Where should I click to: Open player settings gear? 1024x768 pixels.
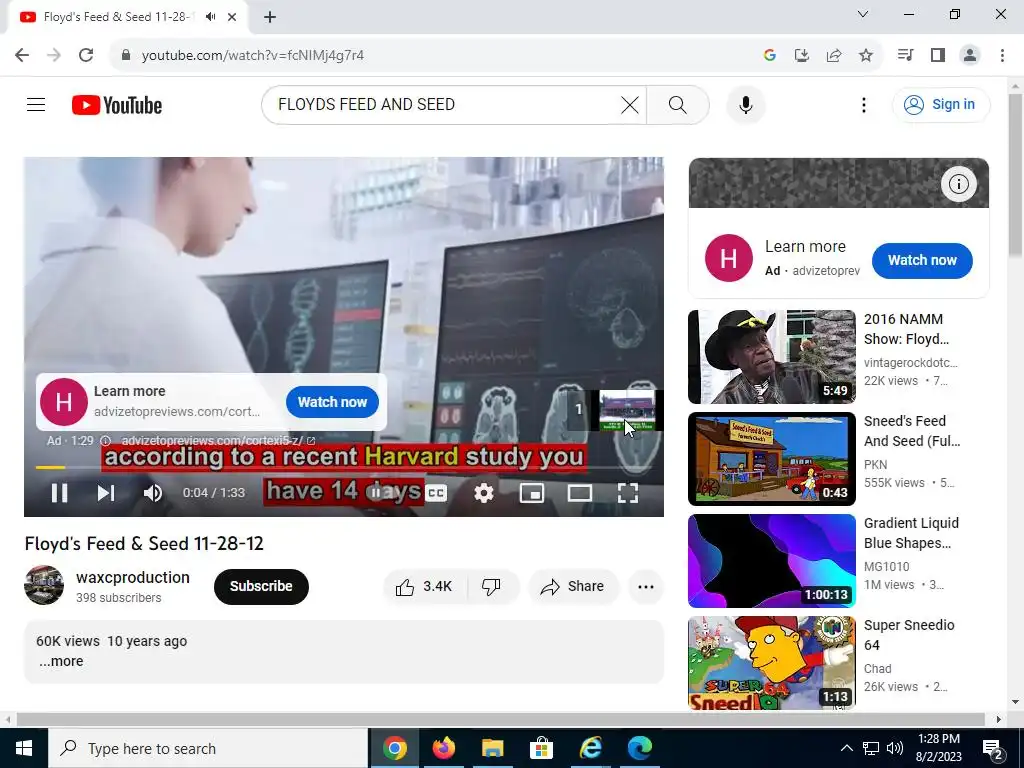483,493
